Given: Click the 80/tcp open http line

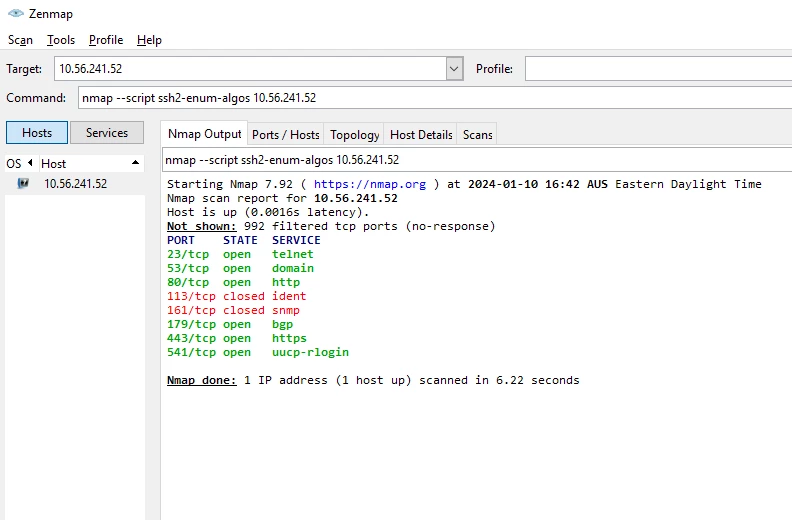Looking at the screenshot, I should pyautogui.click(x=233, y=282).
